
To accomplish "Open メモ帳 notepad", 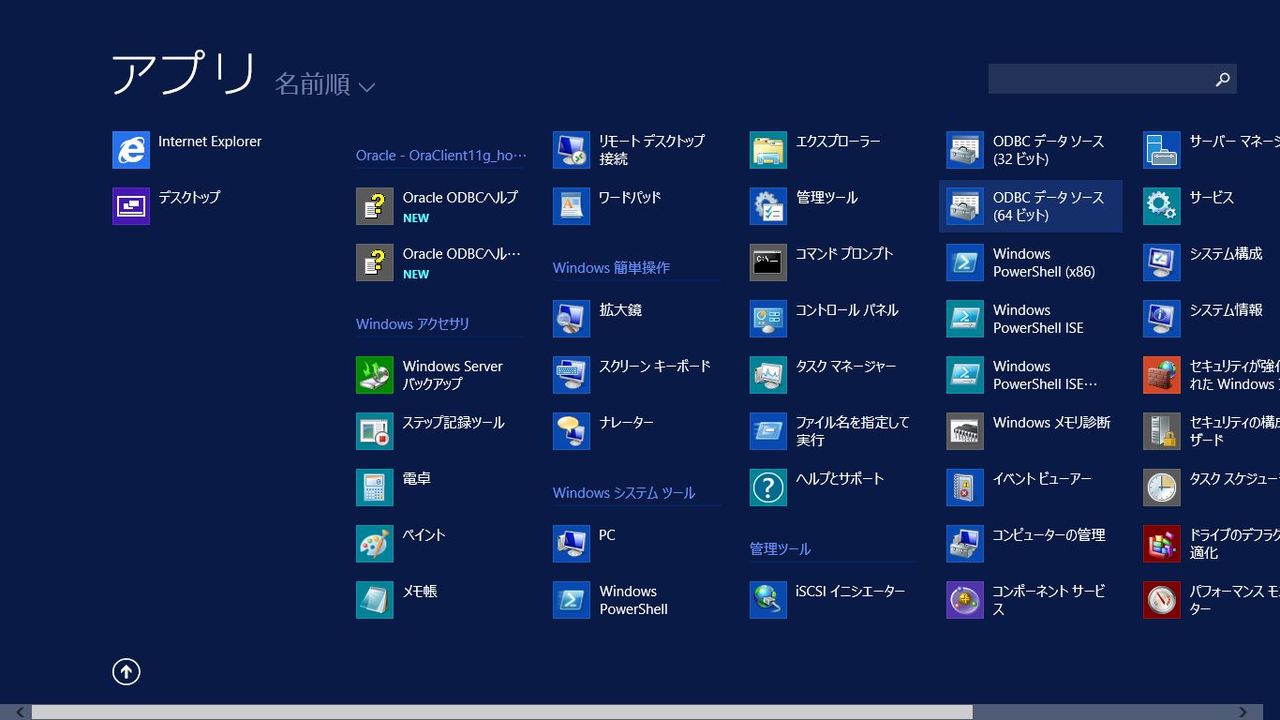I will pos(397,600).
